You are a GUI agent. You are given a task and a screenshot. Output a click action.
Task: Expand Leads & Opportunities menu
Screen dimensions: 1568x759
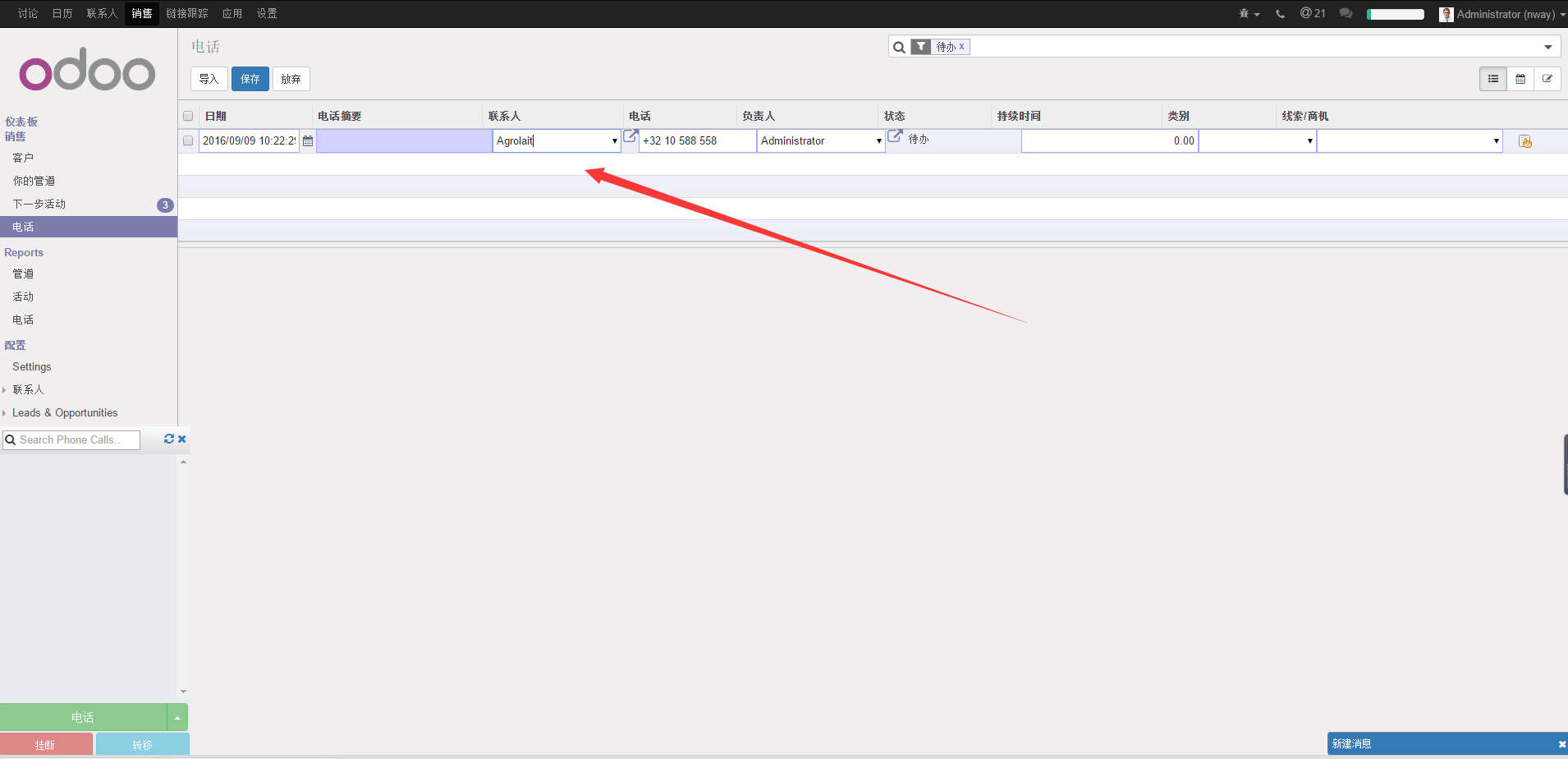pyautogui.click(x=64, y=413)
